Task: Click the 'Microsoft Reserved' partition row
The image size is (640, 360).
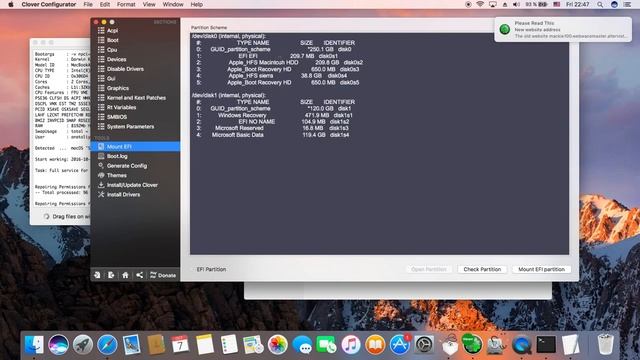Action: coord(272,128)
